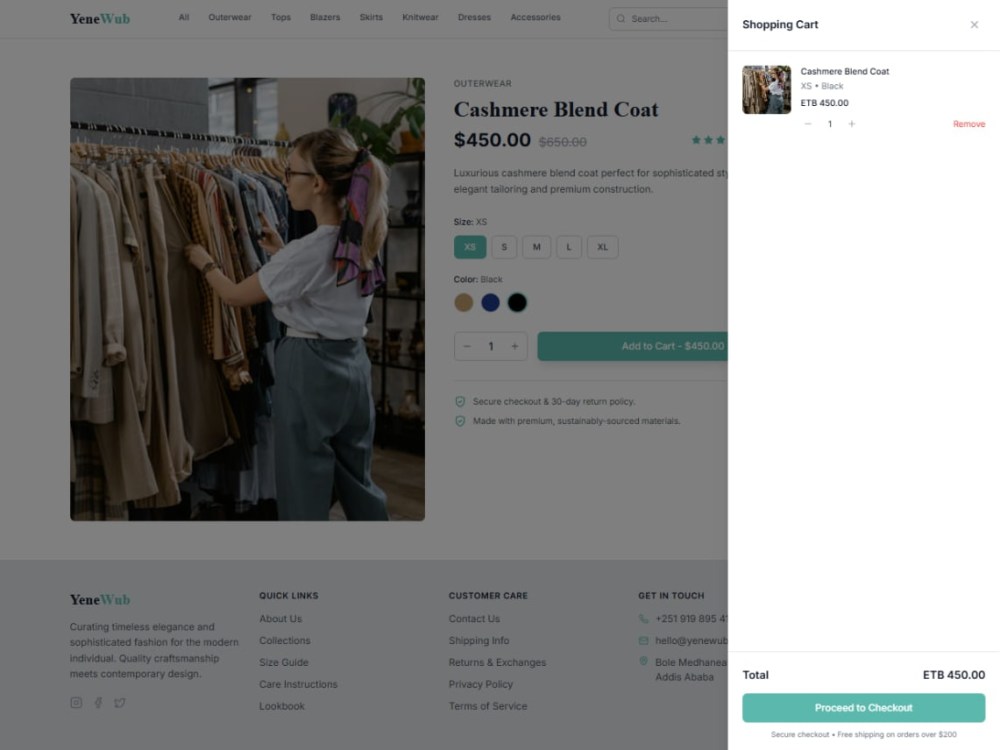The image size is (1000, 750).
Task: Decrease product quantity on product page
Action: (467, 346)
